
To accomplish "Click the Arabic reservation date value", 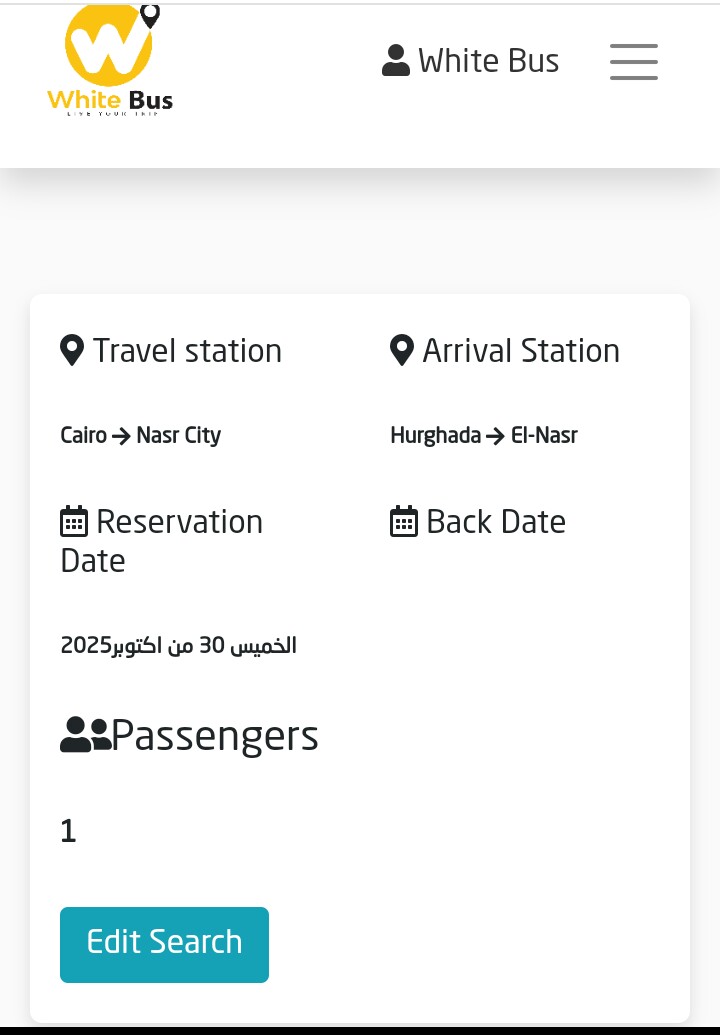I will click(179, 646).
